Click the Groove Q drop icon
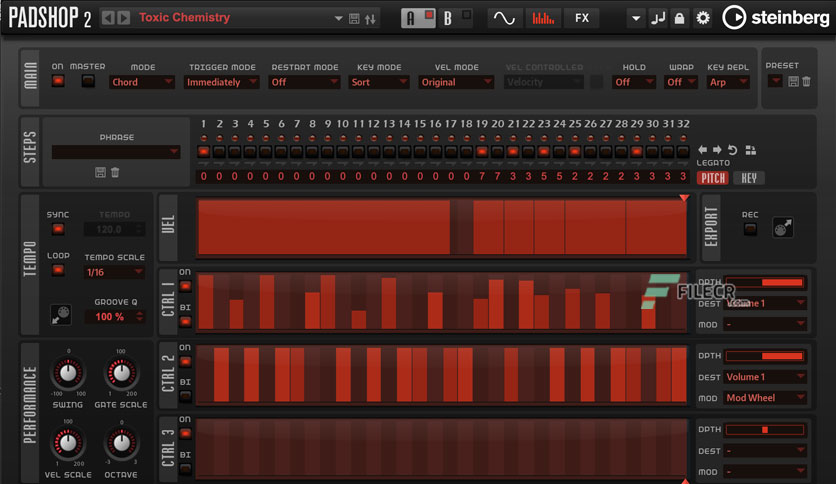Viewport: 836px width, 484px height. pos(60,314)
